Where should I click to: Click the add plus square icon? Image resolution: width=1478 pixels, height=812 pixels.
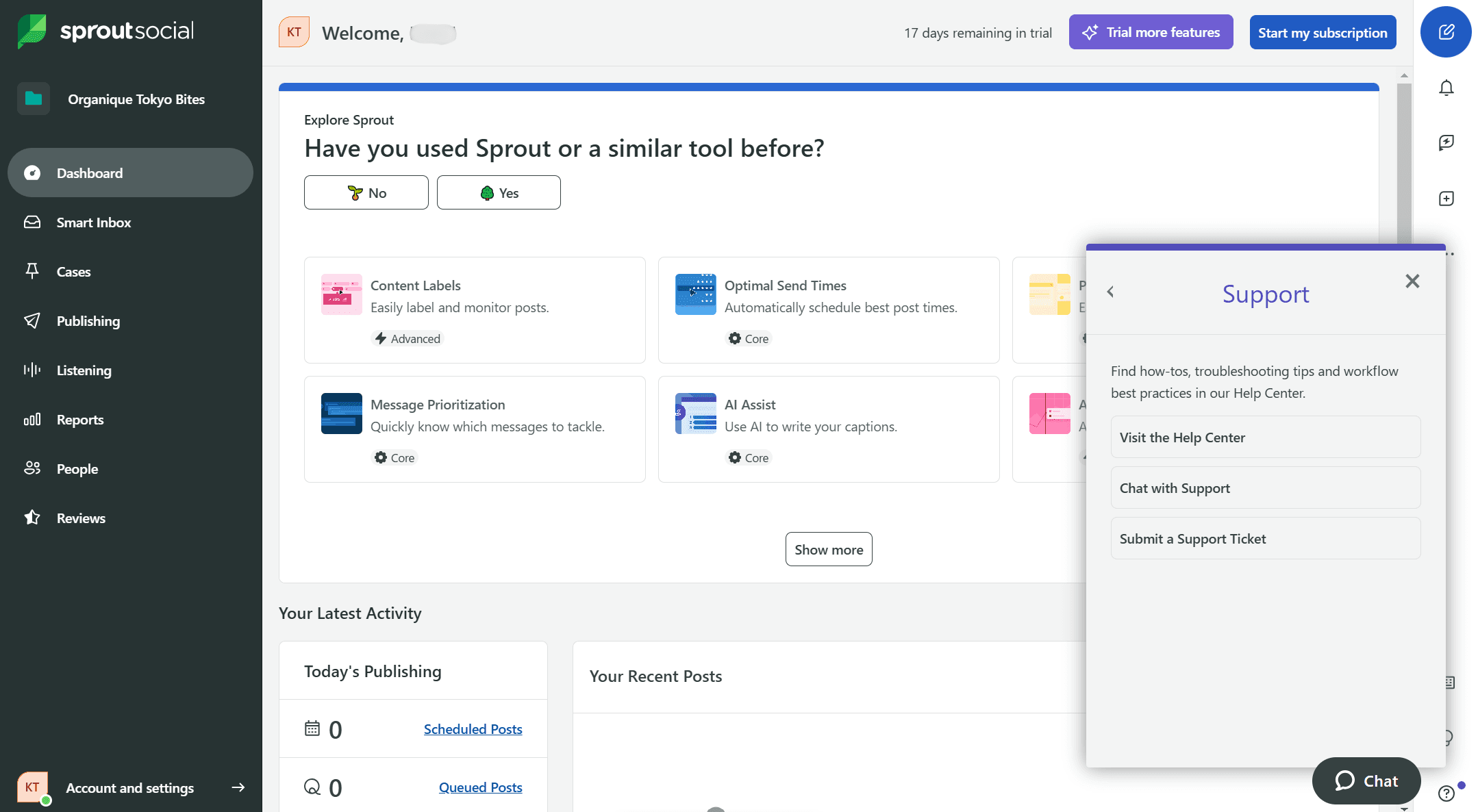coord(1446,199)
